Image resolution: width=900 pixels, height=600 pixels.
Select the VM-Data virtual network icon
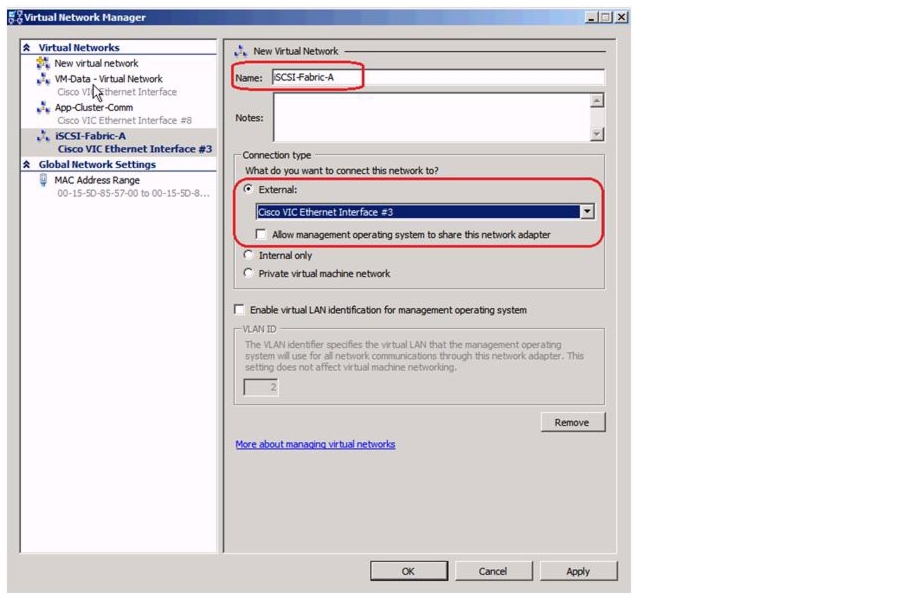point(43,79)
